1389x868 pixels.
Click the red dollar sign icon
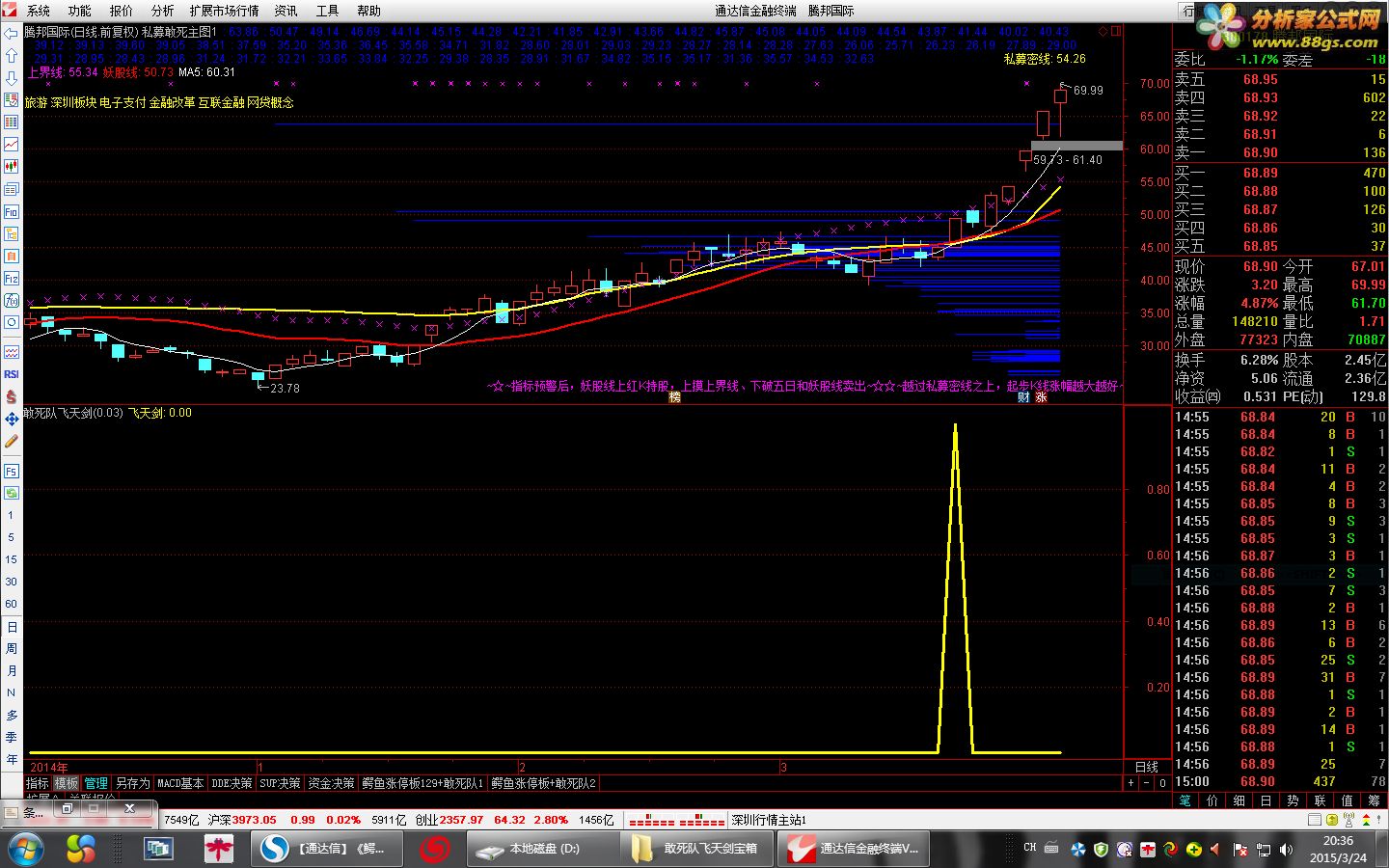tap(12, 396)
